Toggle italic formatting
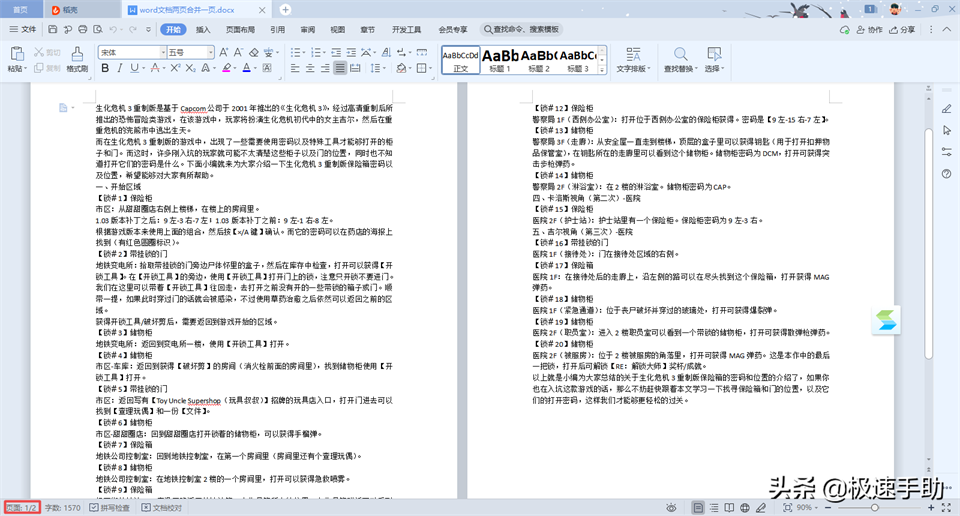960x516 pixels. [120, 68]
